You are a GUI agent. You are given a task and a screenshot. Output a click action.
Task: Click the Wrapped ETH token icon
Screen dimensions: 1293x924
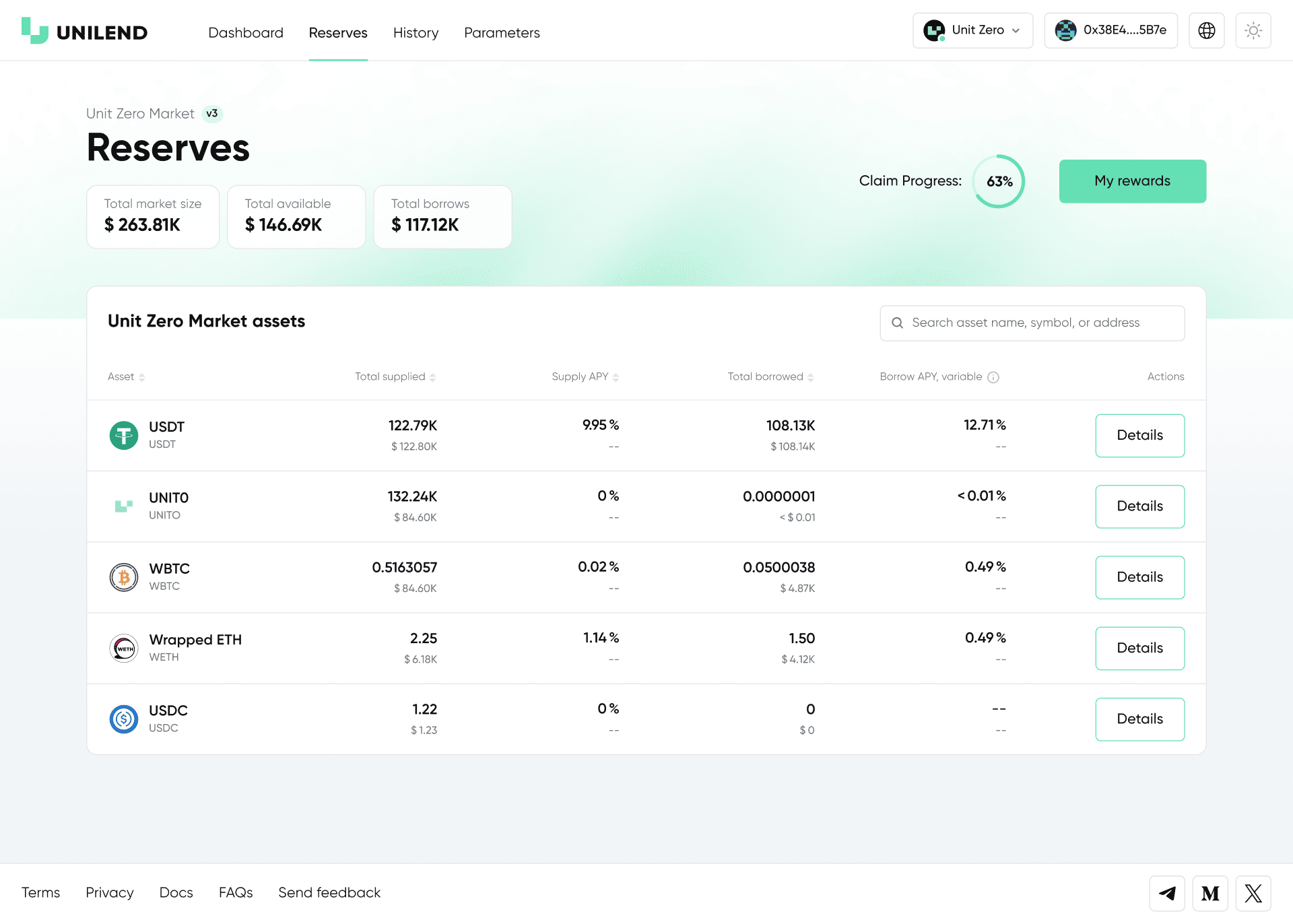point(124,648)
